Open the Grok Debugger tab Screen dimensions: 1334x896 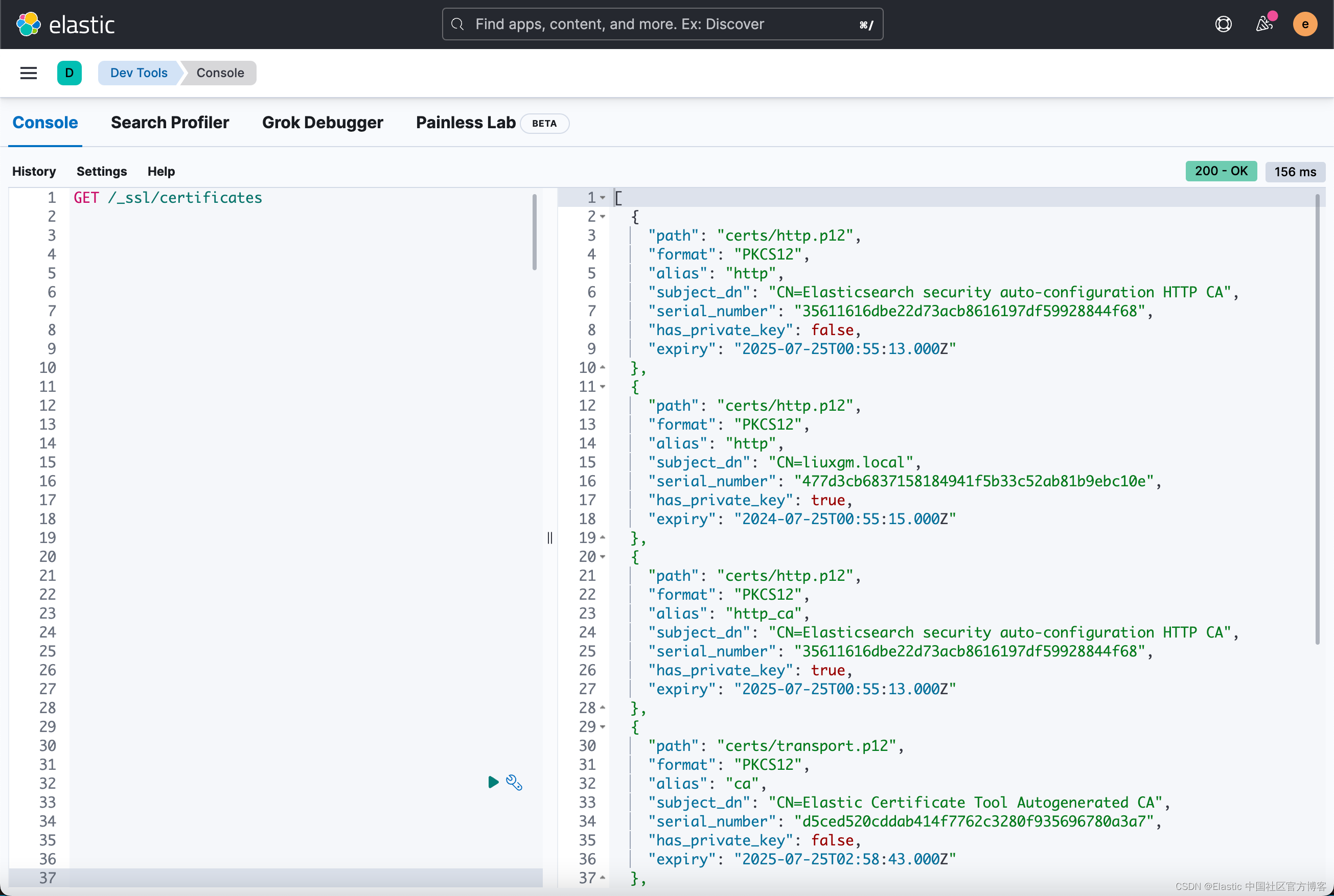[x=323, y=123]
